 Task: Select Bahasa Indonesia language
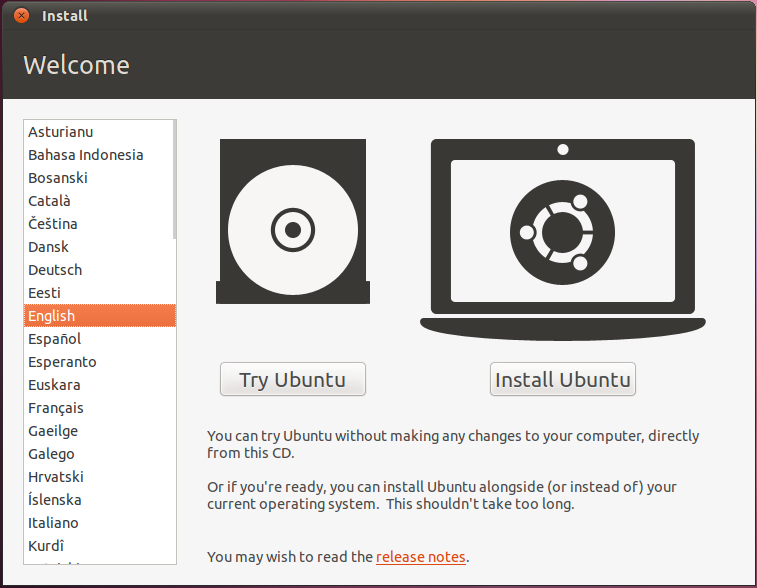99,155
